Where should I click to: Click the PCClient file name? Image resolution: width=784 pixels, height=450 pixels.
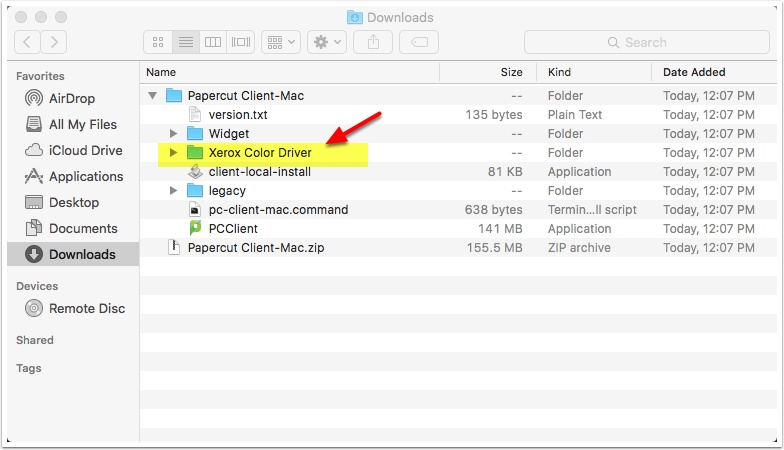click(233, 228)
